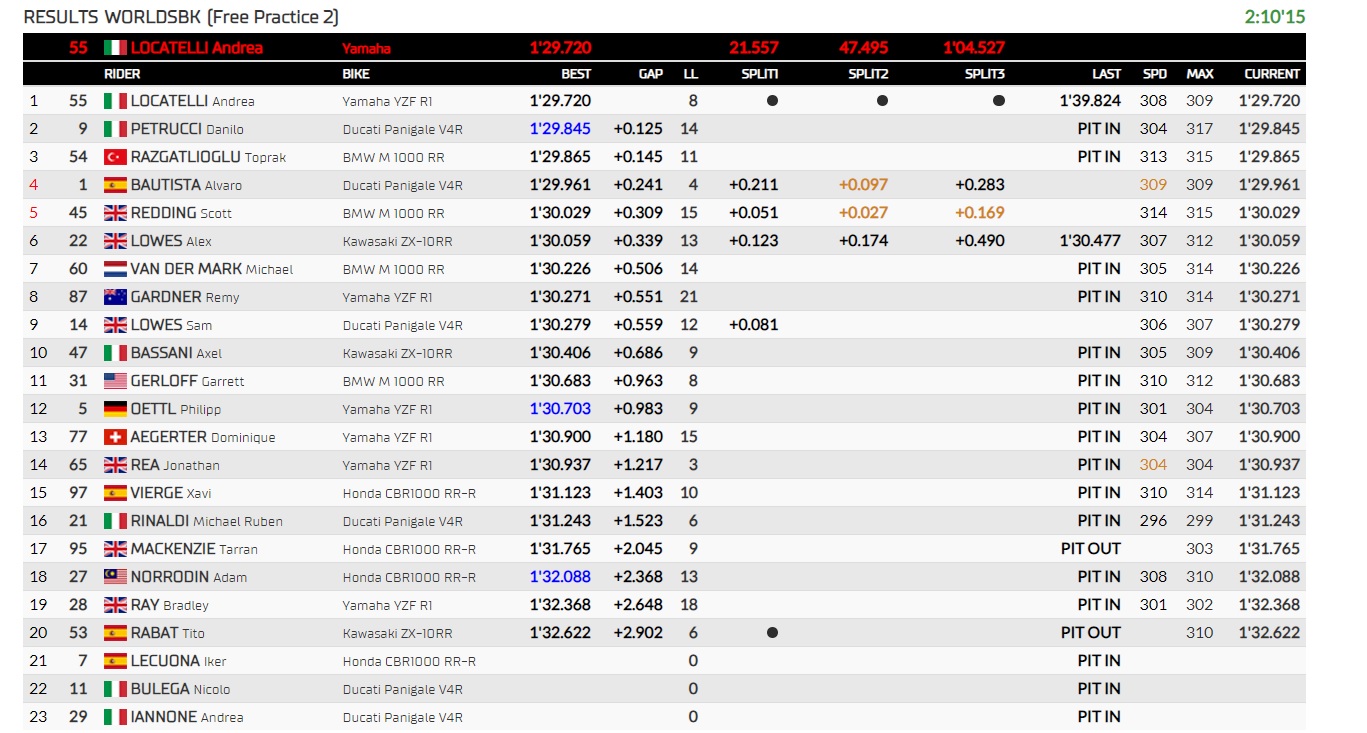1367x733 pixels.
Task: Click the UK flag next to REDDING Scott
Action: click(x=115, y=213)
